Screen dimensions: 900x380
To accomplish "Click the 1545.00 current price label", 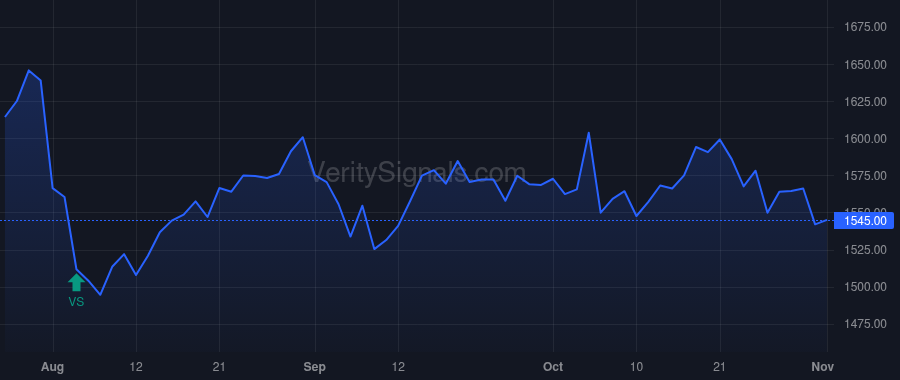I will [x=865, y=220].
